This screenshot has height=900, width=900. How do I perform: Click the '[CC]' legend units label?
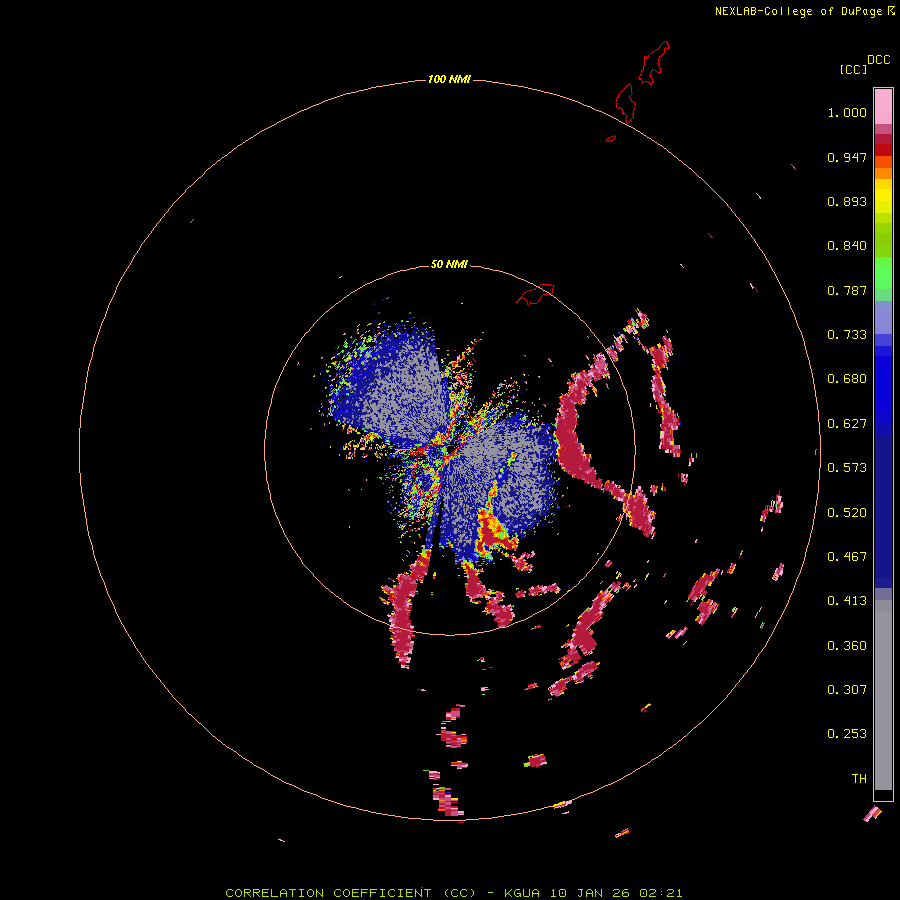[x=853, y=69]
